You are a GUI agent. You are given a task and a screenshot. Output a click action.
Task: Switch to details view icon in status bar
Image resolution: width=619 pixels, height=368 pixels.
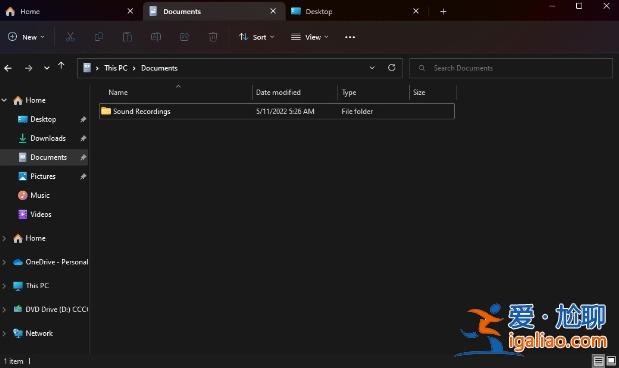click(598, 360)
